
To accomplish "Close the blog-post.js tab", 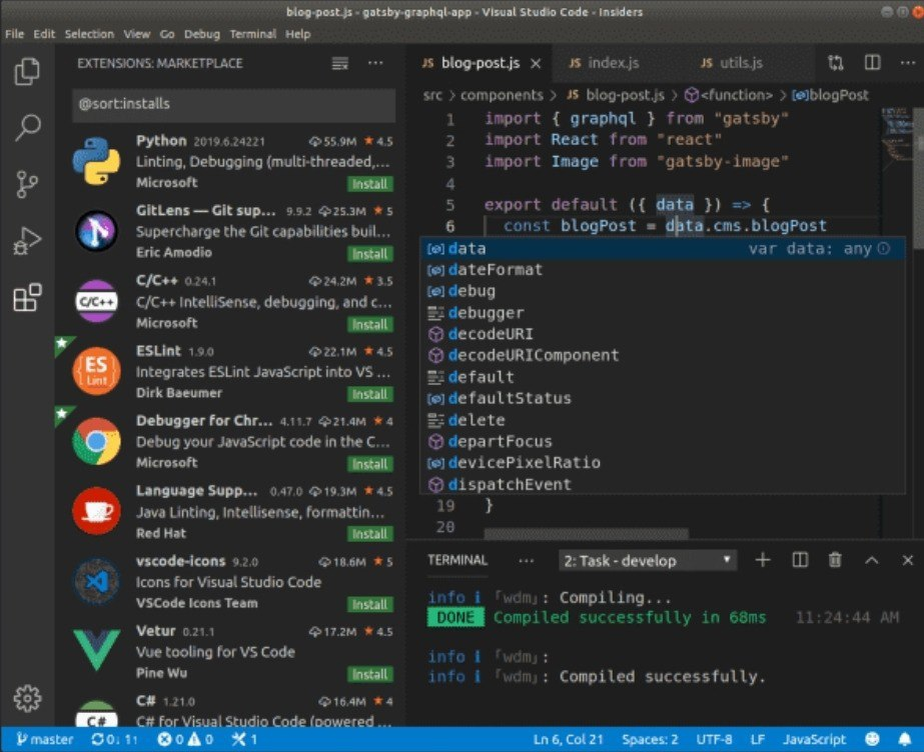I will tap(536, 64).
